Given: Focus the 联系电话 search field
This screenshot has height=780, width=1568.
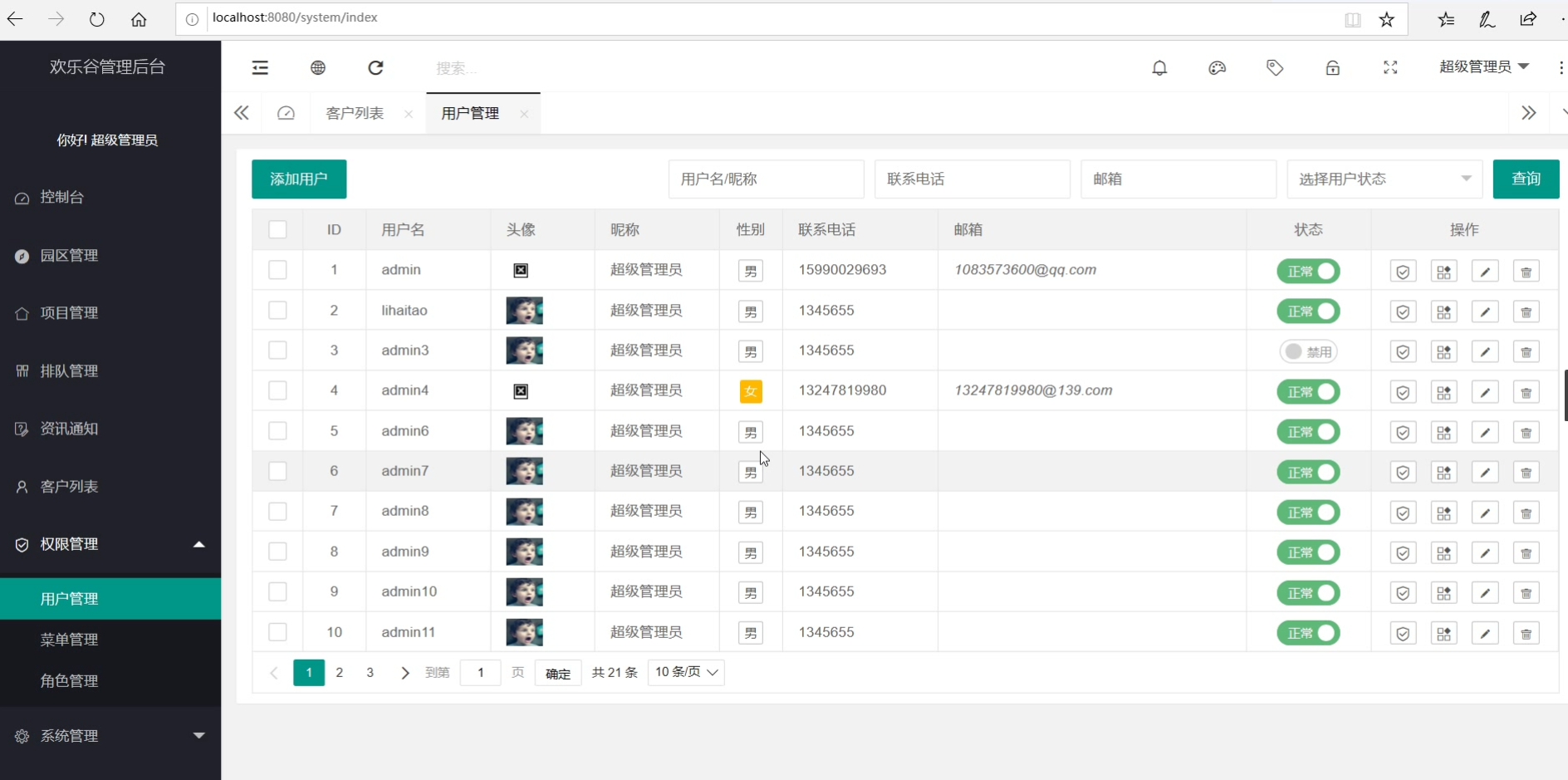Looking at the screenshot, I should 972,179.
